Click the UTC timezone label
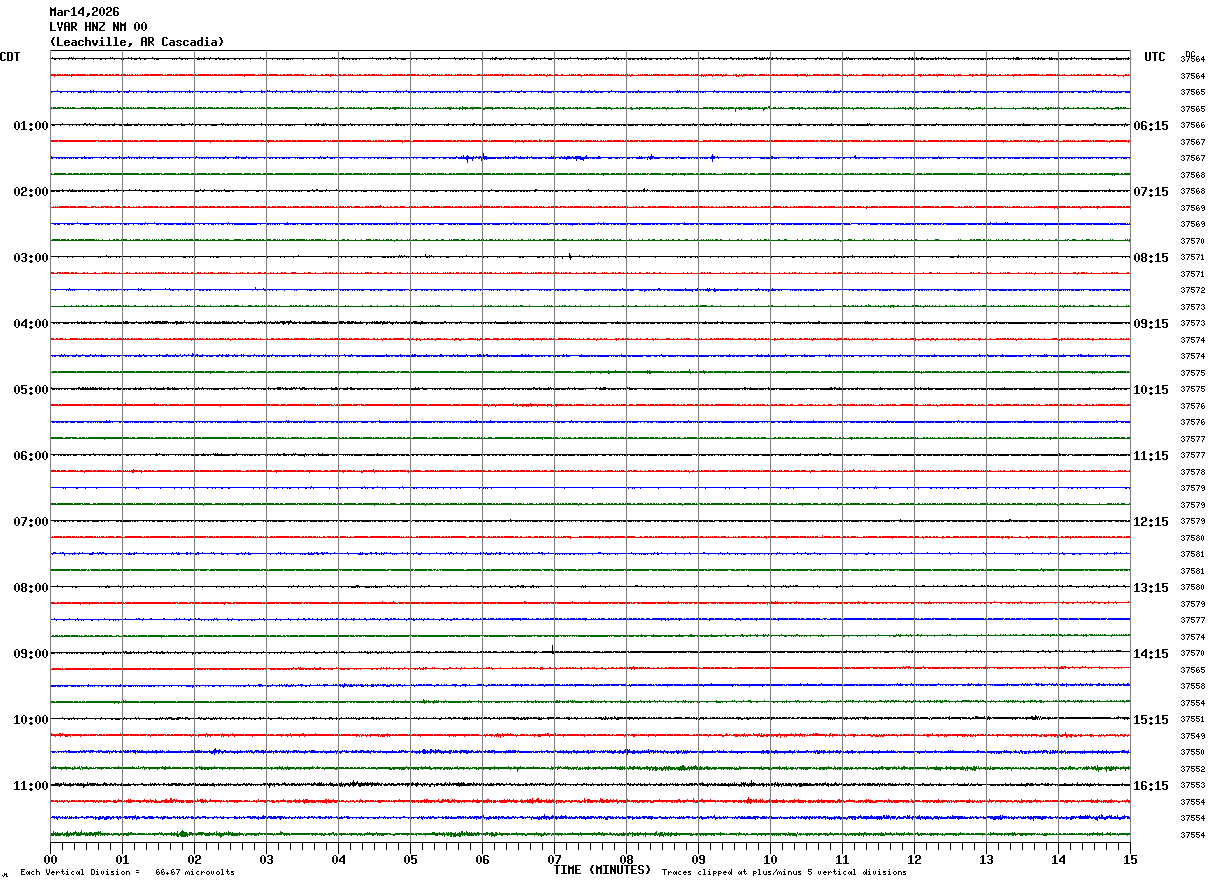Viewport: 1210px width, 886px height. (x=1155, y=57)
